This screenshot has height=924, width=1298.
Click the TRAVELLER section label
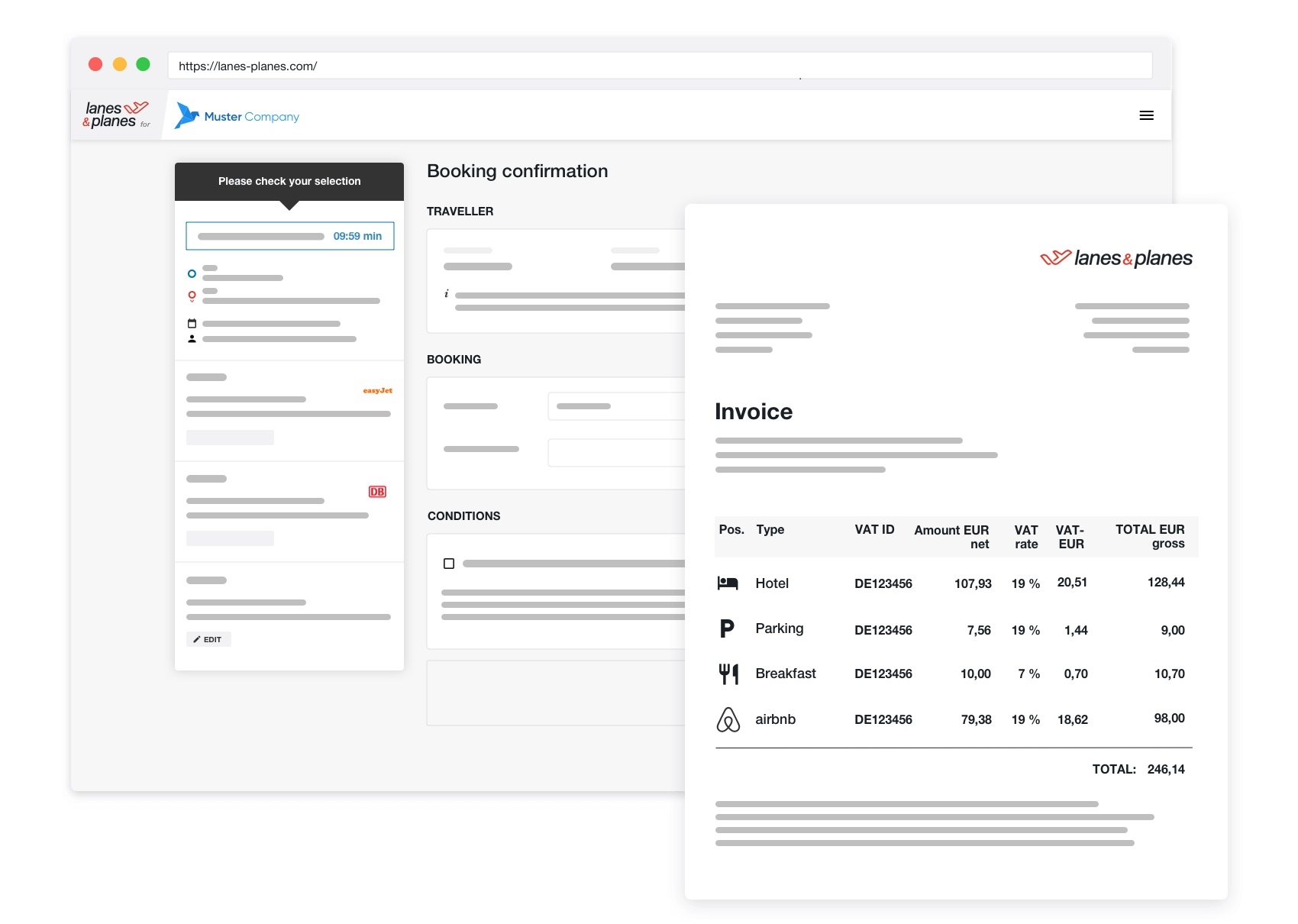(460, 212)
